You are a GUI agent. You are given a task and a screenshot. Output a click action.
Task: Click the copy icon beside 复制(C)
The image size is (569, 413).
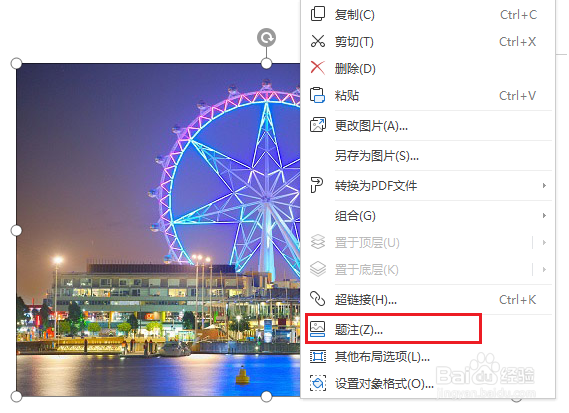[318, 14]
